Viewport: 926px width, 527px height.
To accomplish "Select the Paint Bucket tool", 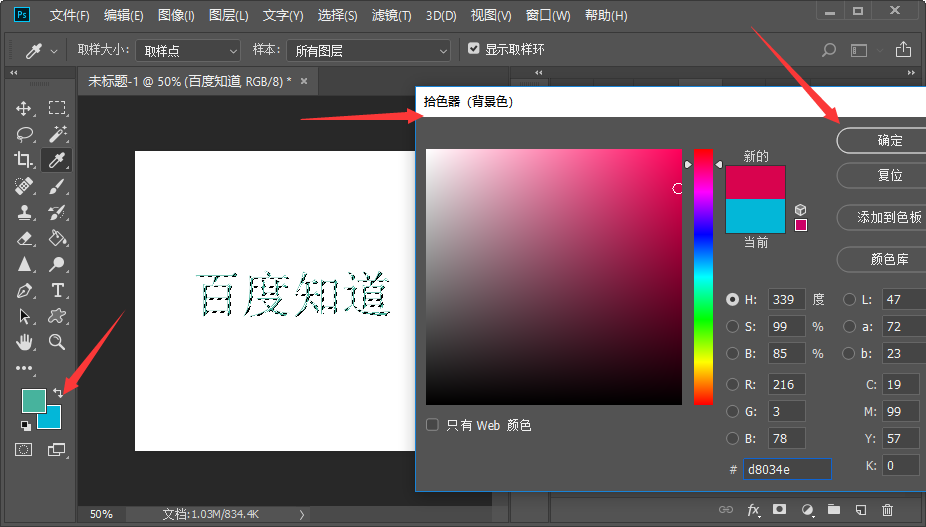I will tap(57, 238).
